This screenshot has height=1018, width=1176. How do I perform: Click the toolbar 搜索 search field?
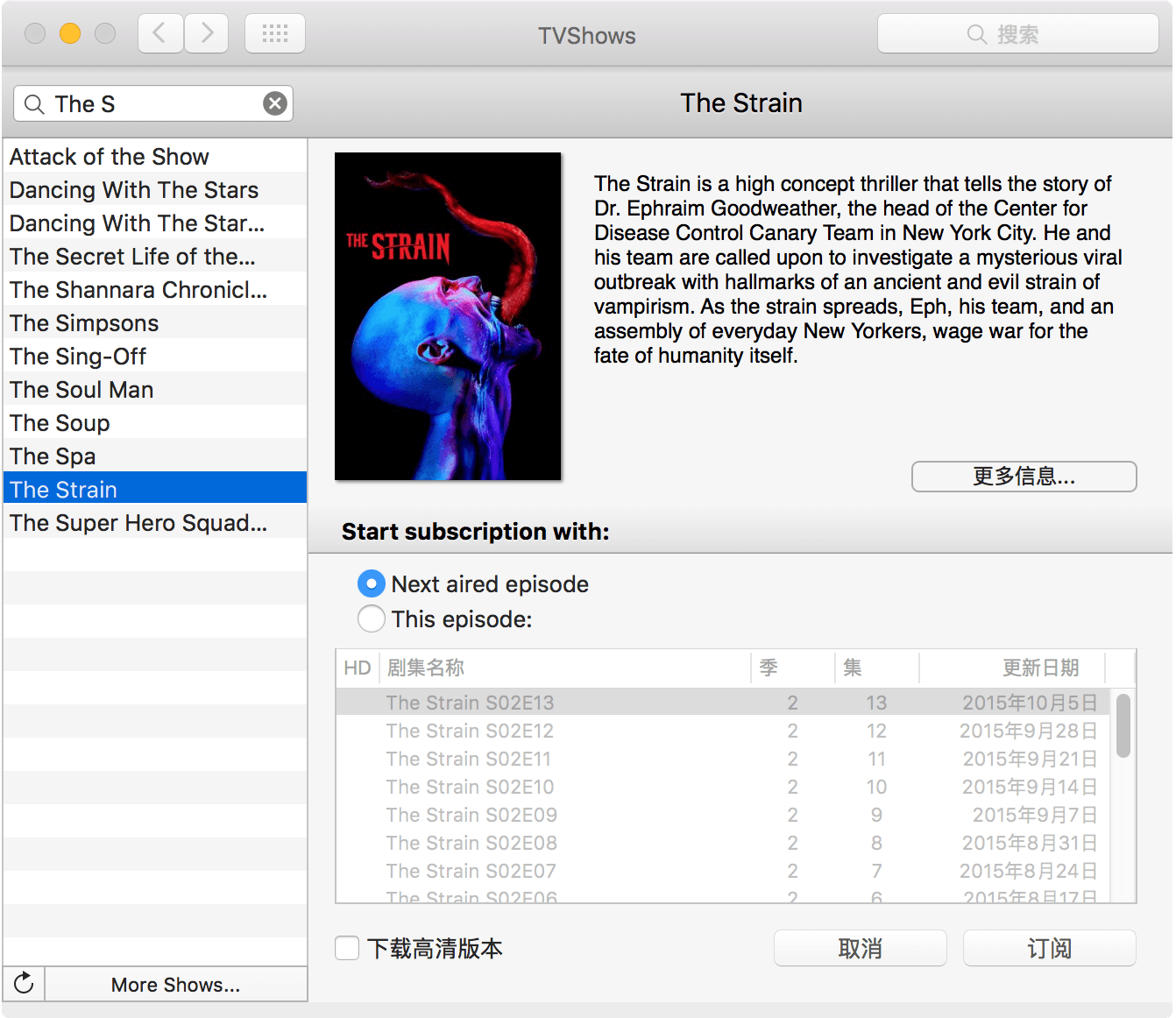[x=1018, y=34]
